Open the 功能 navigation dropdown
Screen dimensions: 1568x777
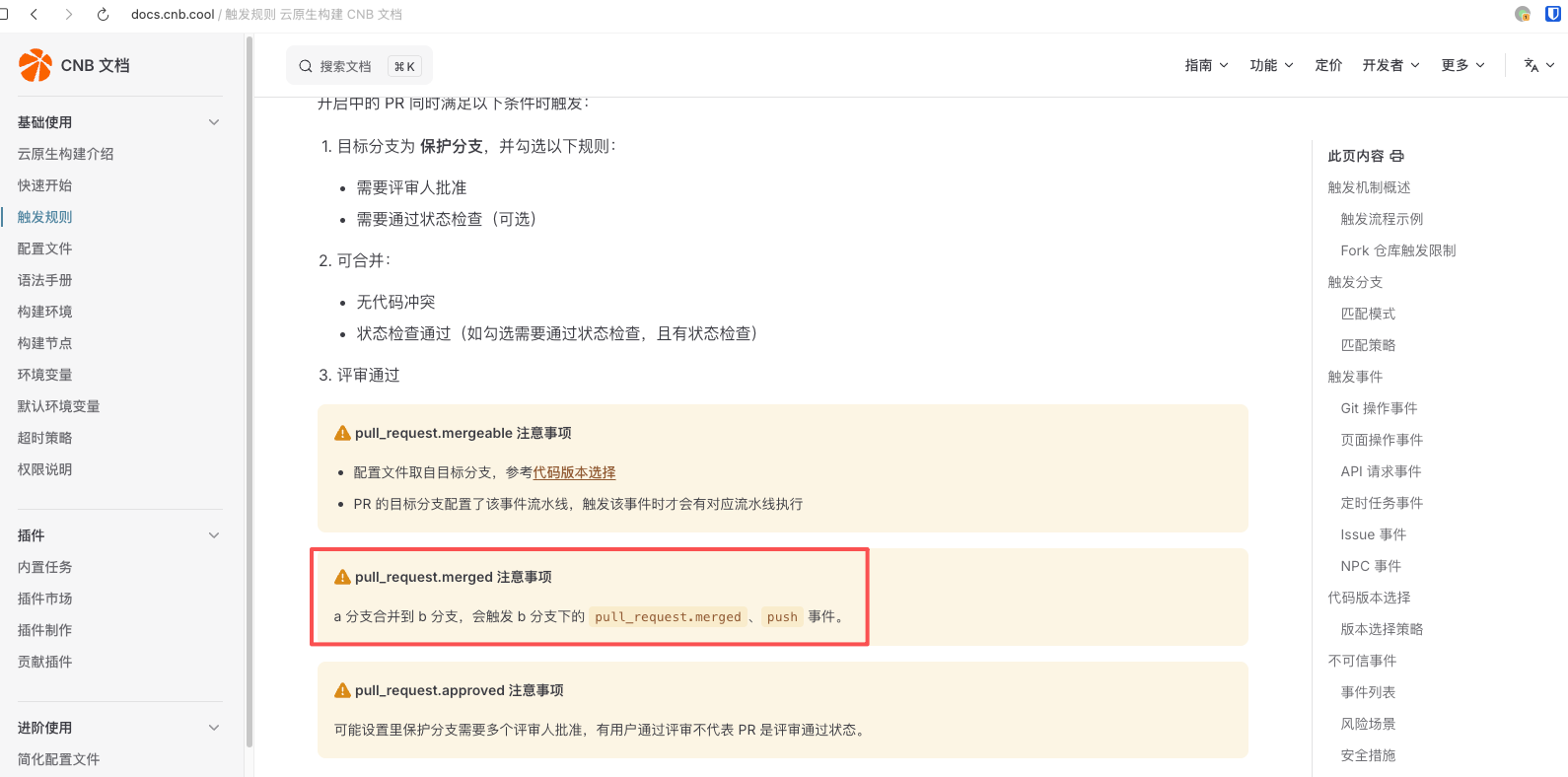(1271, 65)
